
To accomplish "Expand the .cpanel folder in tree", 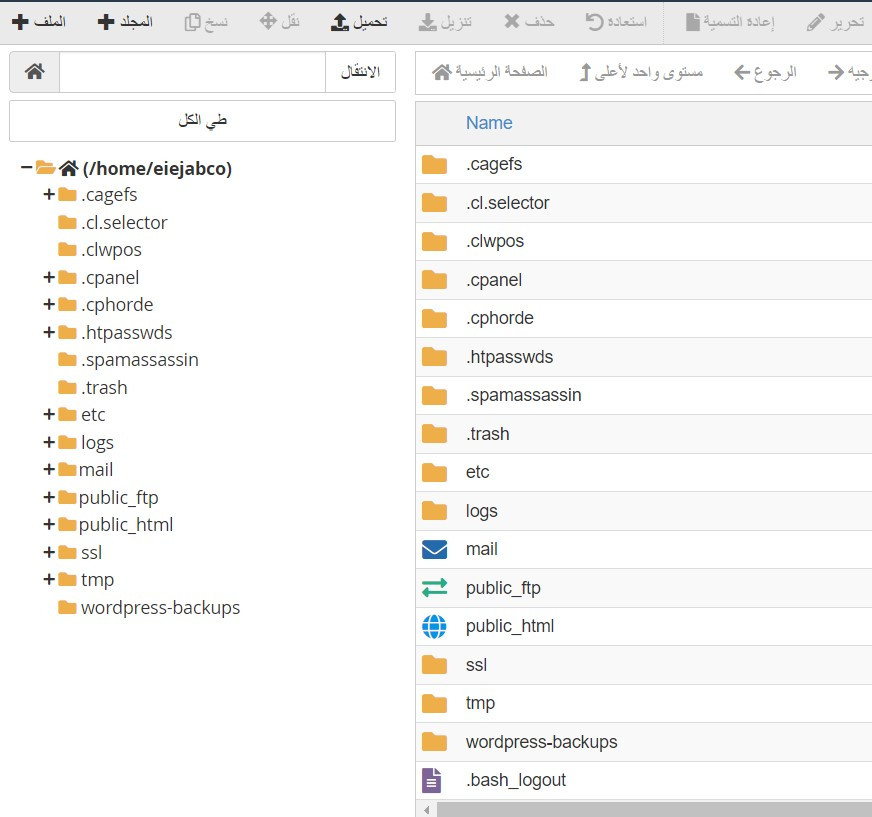I will [x=48, y=277].
